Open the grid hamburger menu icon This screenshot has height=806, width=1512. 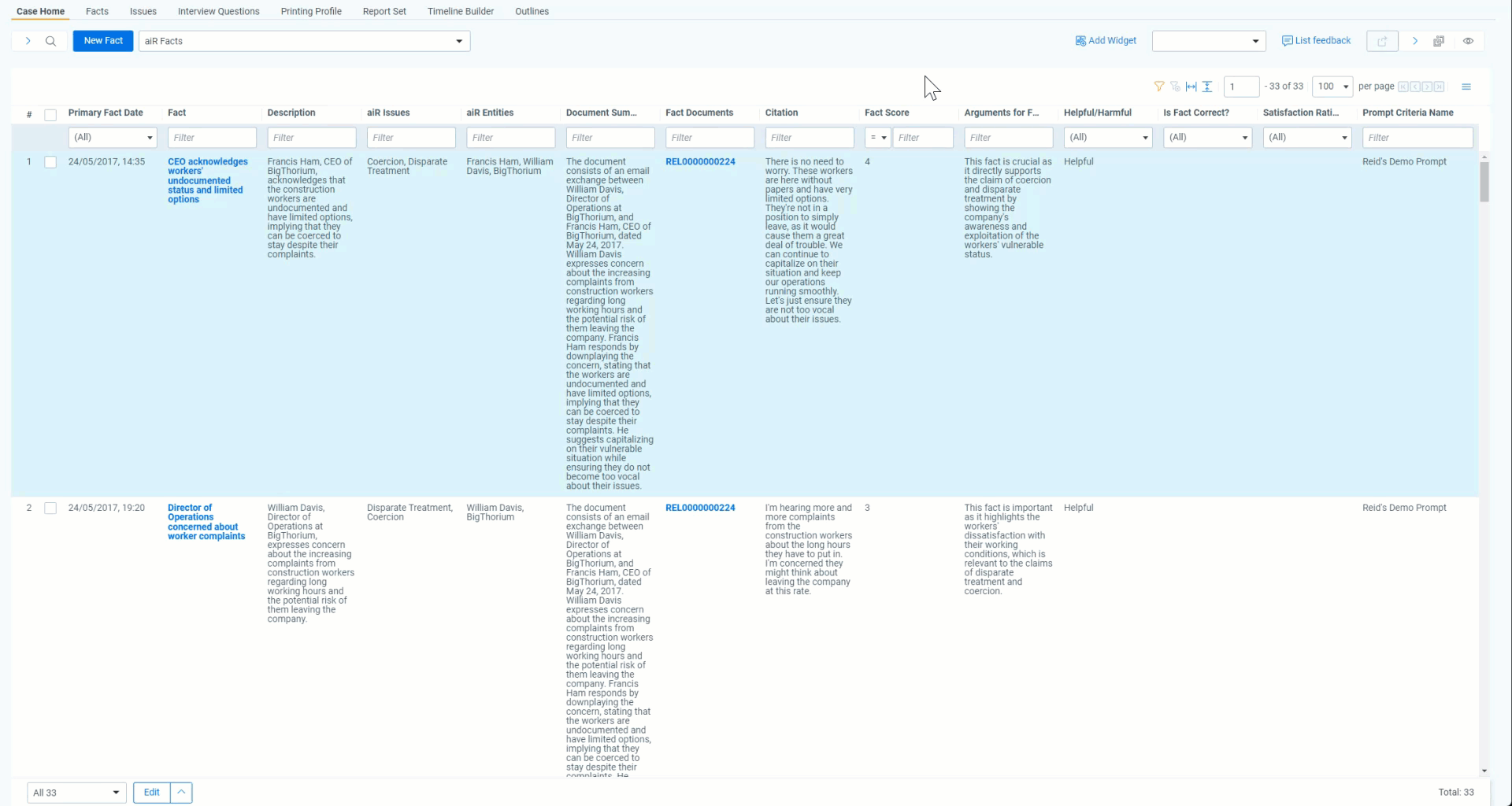point(1466,87)
